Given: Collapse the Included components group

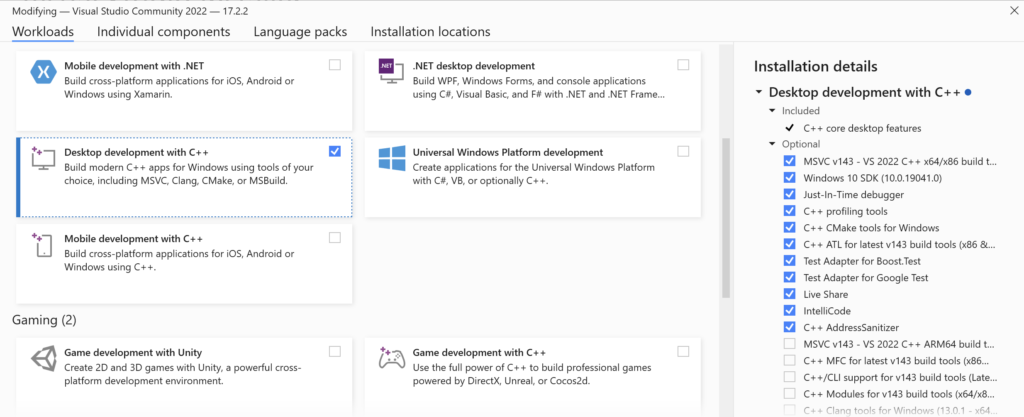Looking at the screenshot, I should pos(773,111).
